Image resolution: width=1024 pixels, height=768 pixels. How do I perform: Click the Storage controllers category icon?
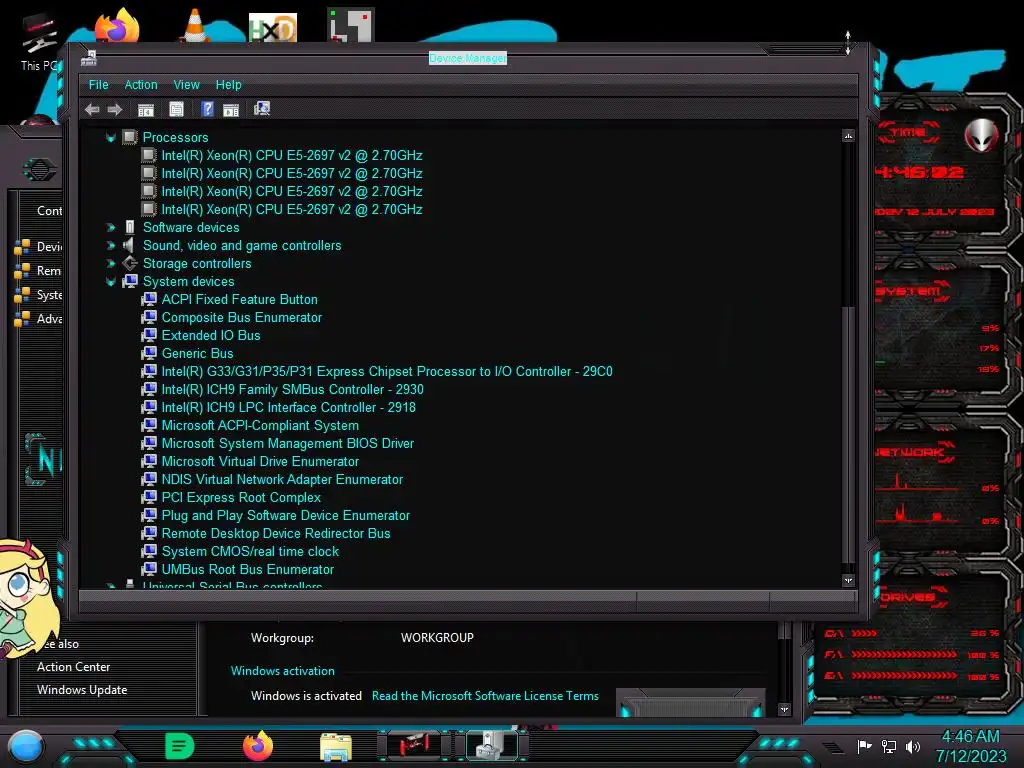pos(130,263)
